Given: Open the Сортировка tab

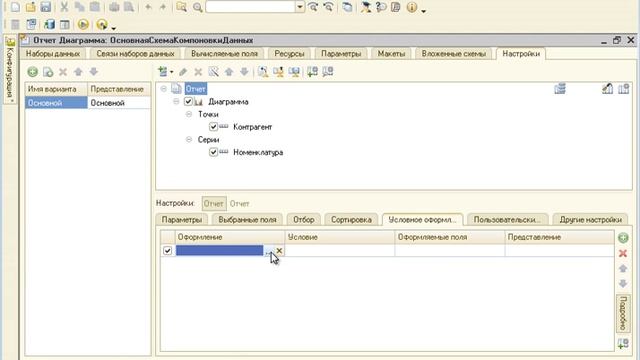Looking at the screenshot, I should tap(351, 220).
